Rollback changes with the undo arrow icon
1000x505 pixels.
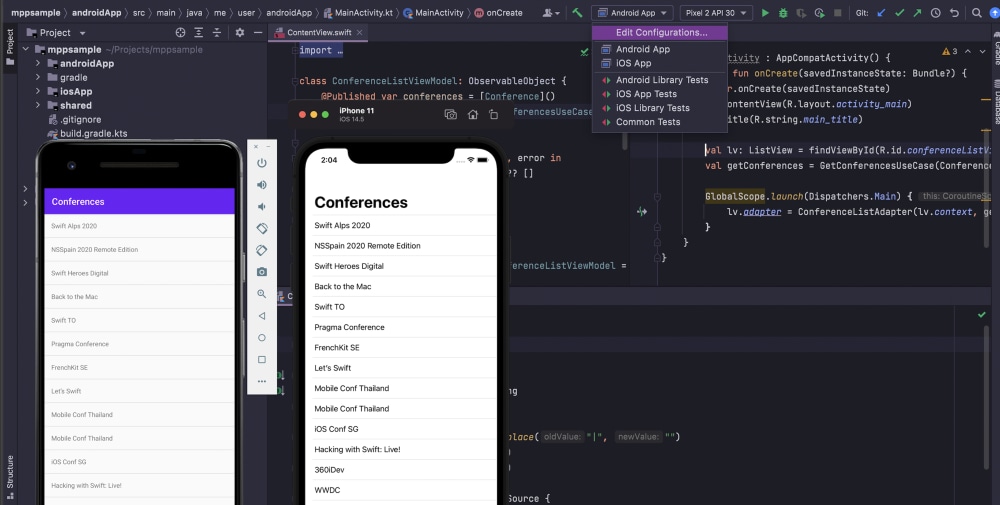click(954, 13)
